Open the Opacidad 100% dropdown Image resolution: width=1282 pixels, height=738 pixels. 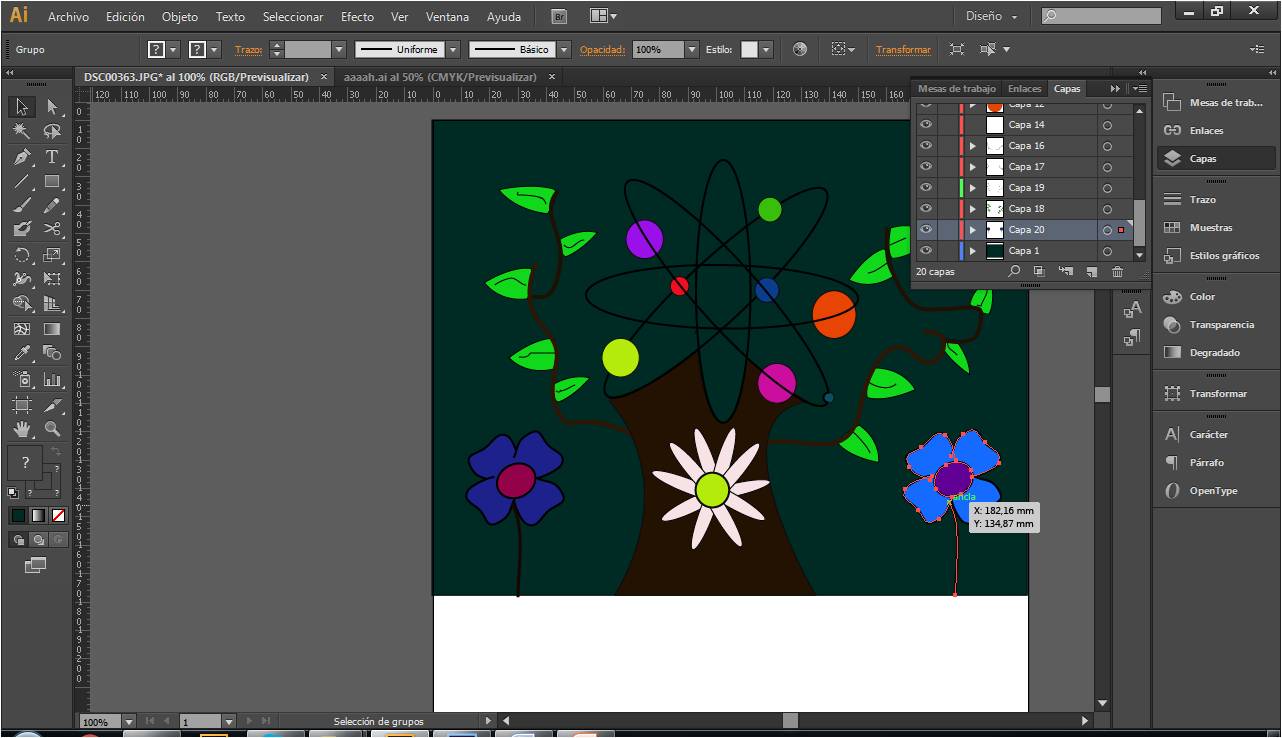[x=692, y=49]
